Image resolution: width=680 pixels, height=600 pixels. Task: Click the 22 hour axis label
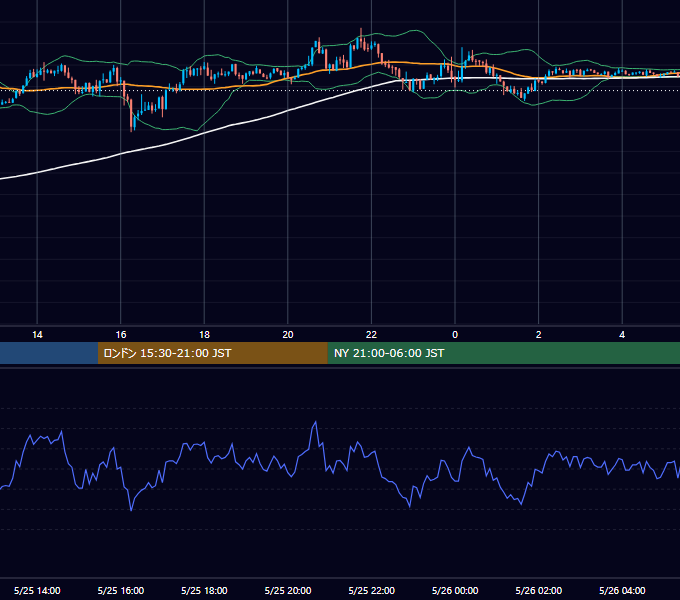(371, 335)
